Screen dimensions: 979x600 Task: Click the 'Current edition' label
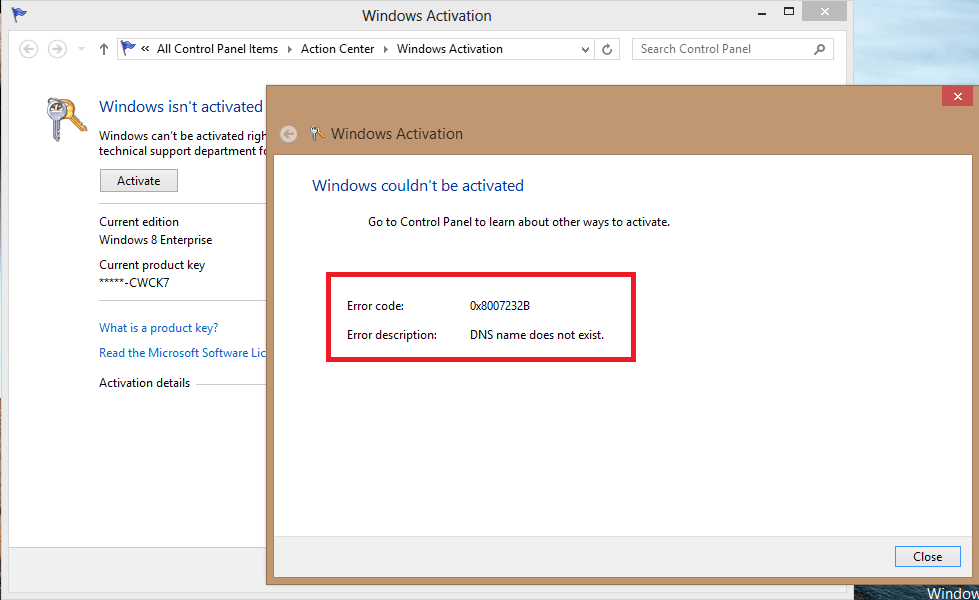[139, 222]
